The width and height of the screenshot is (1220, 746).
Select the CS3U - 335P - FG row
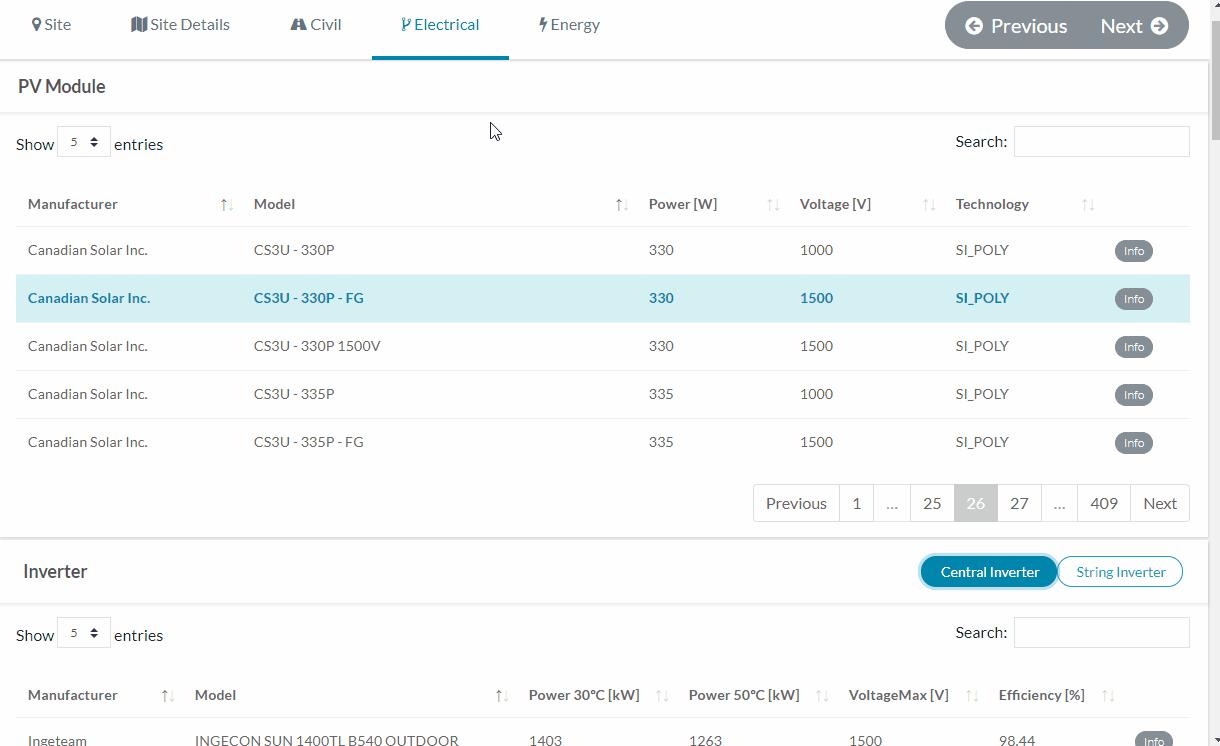[603, 442]
